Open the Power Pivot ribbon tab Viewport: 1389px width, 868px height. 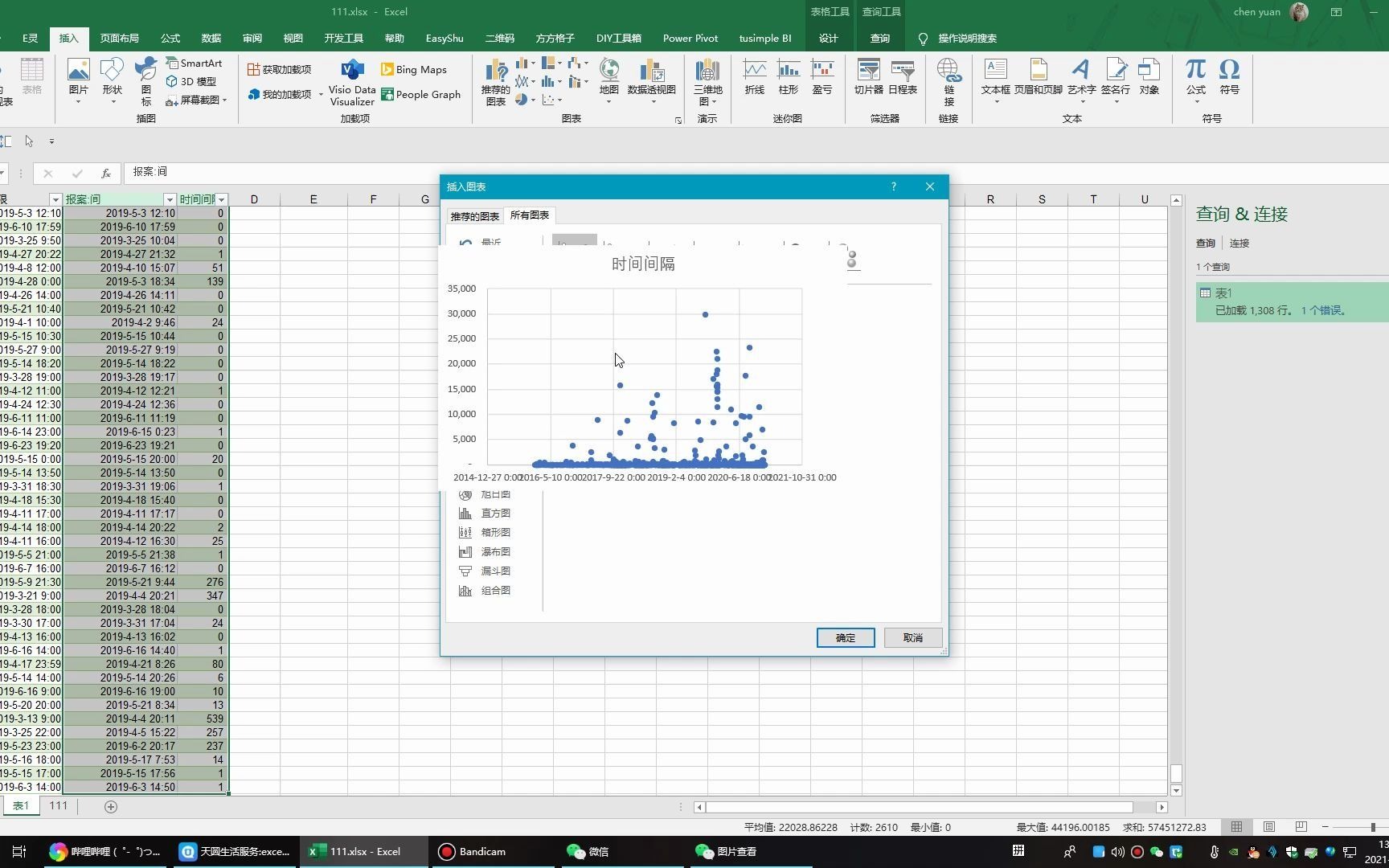(690, 39)
